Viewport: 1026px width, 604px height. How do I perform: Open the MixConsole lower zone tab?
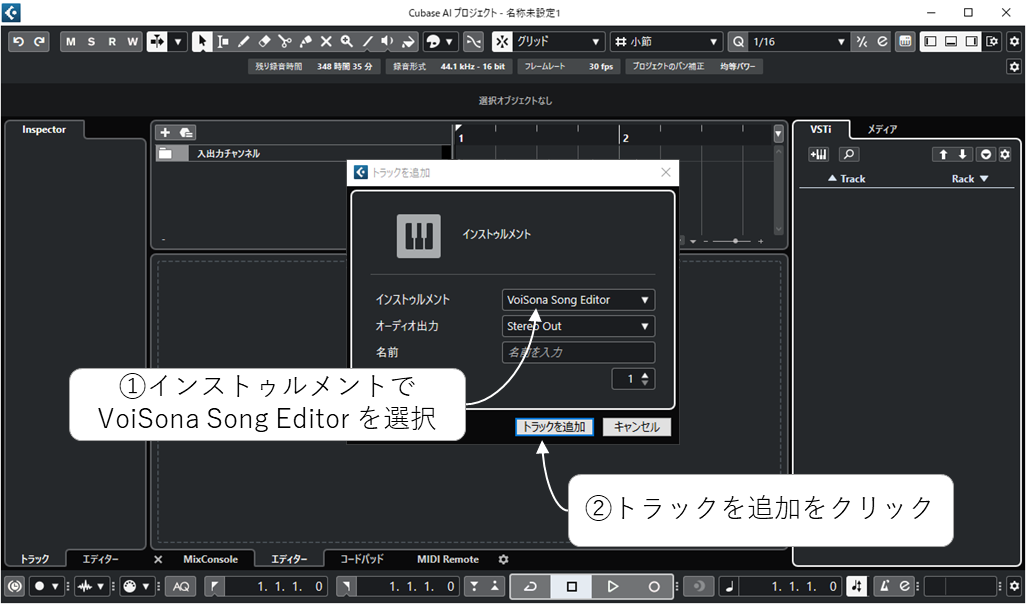click(x=211, y=560)
